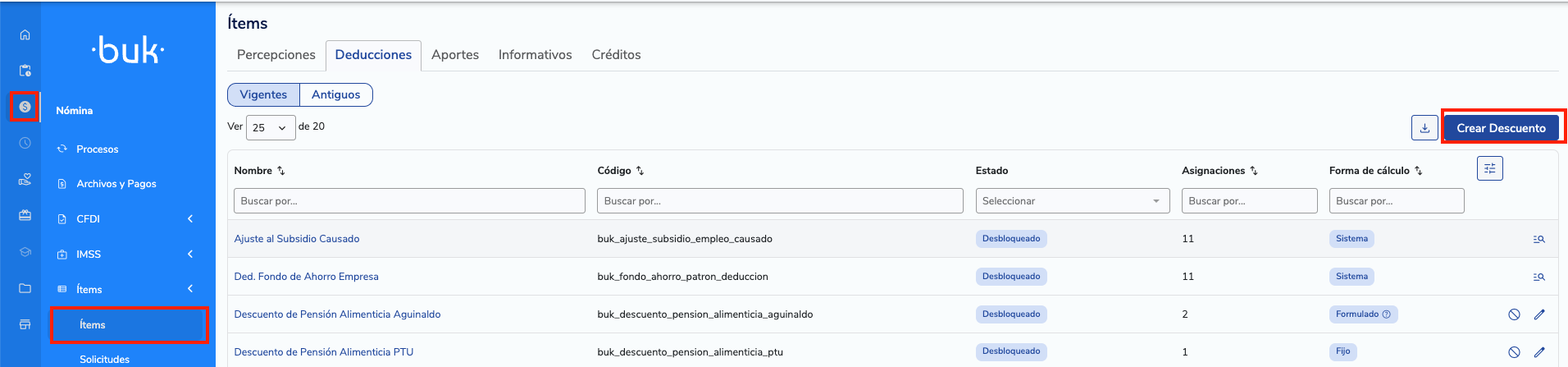
Task: Switch to the Vigentes filter
Action: (263, 94)
